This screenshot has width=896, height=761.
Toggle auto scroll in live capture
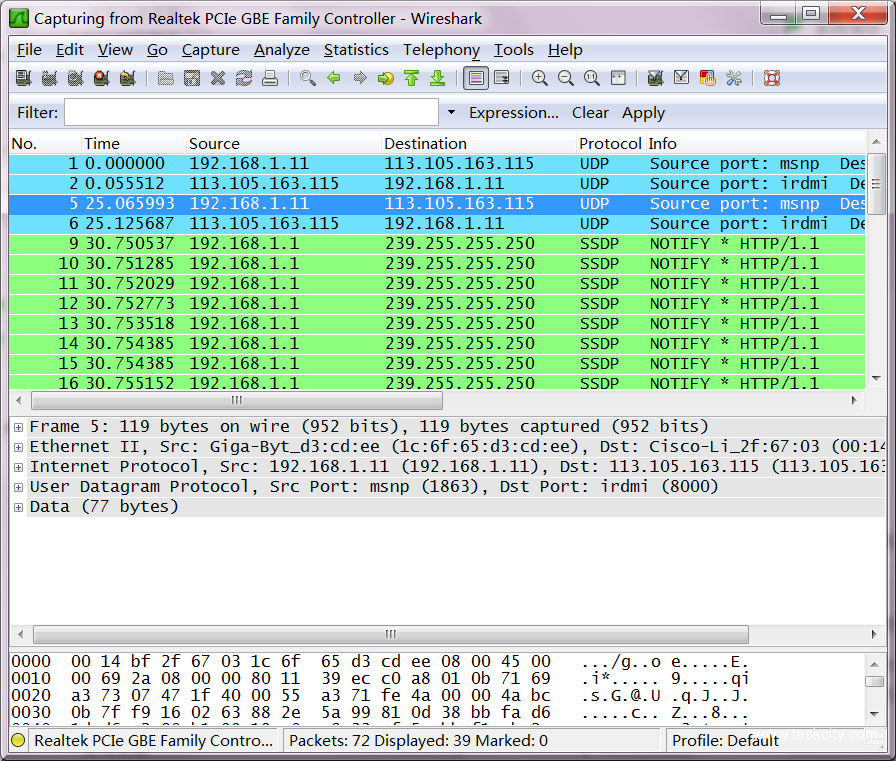click(502, 78)
